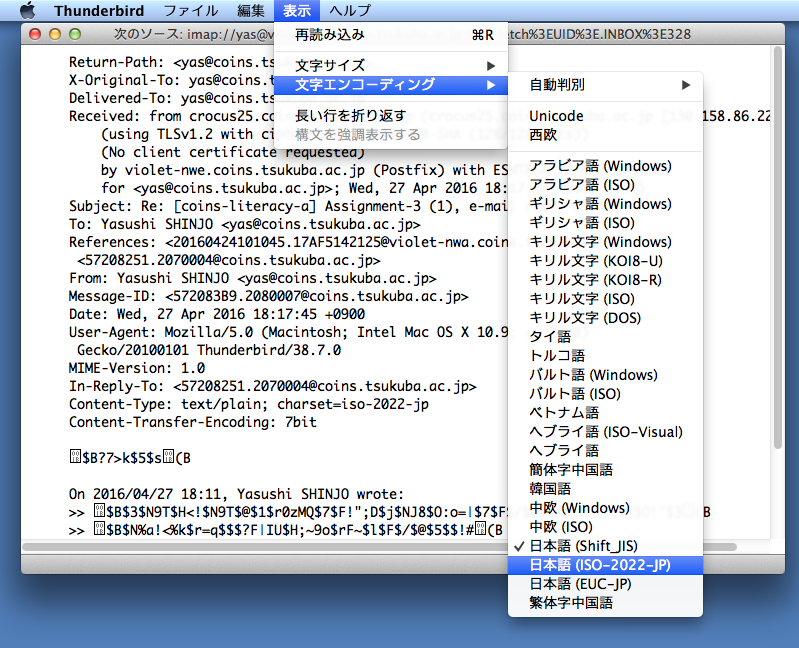Click the '(No client certificate requested)' line
This screenshot has height=648, width=799.
(233, 152)
